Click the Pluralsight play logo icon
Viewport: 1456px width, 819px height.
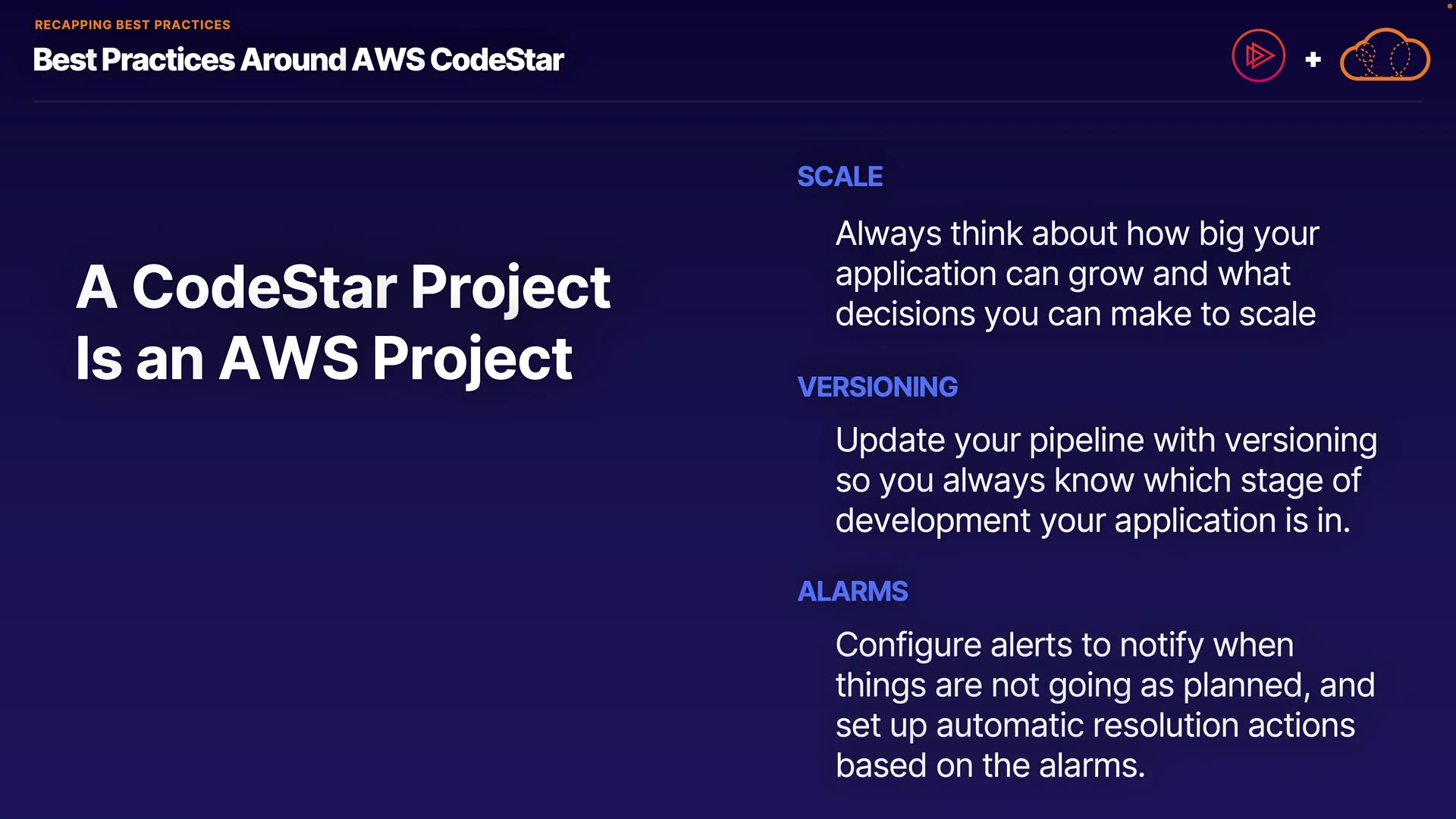click(1258, 55)
